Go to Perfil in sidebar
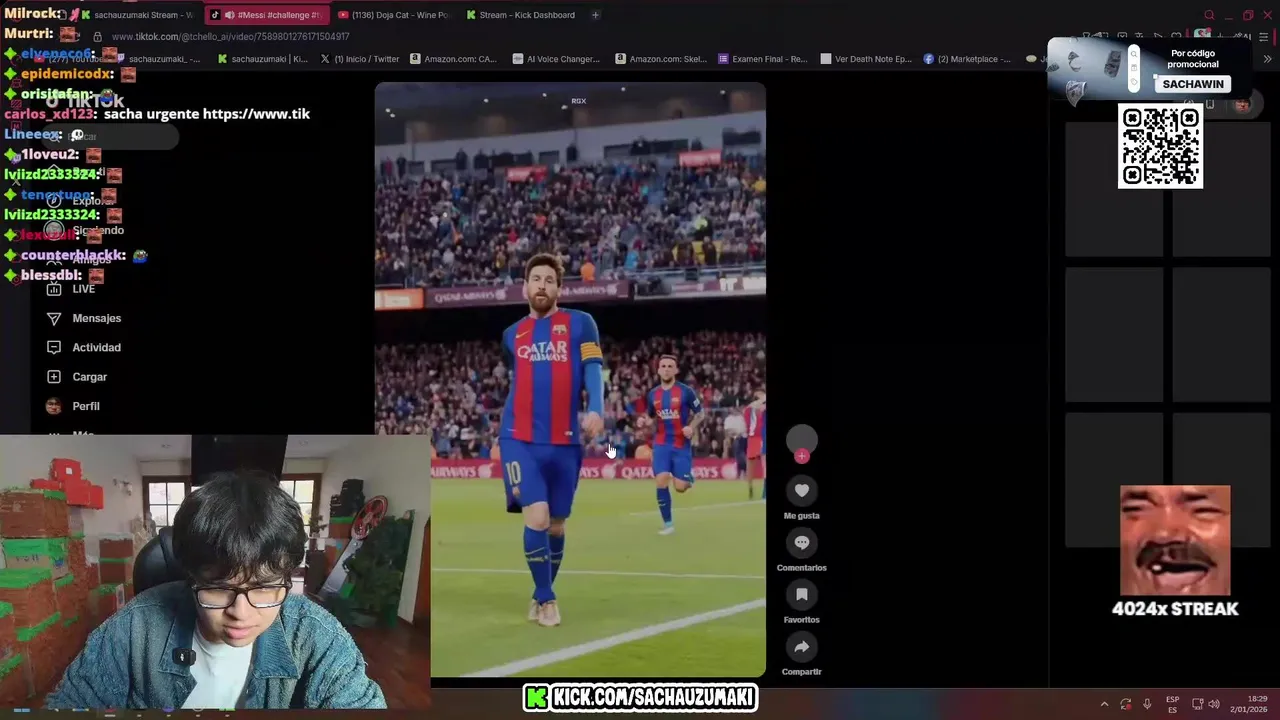This screenshot has width=1280, height=720. tap(73, 406)
